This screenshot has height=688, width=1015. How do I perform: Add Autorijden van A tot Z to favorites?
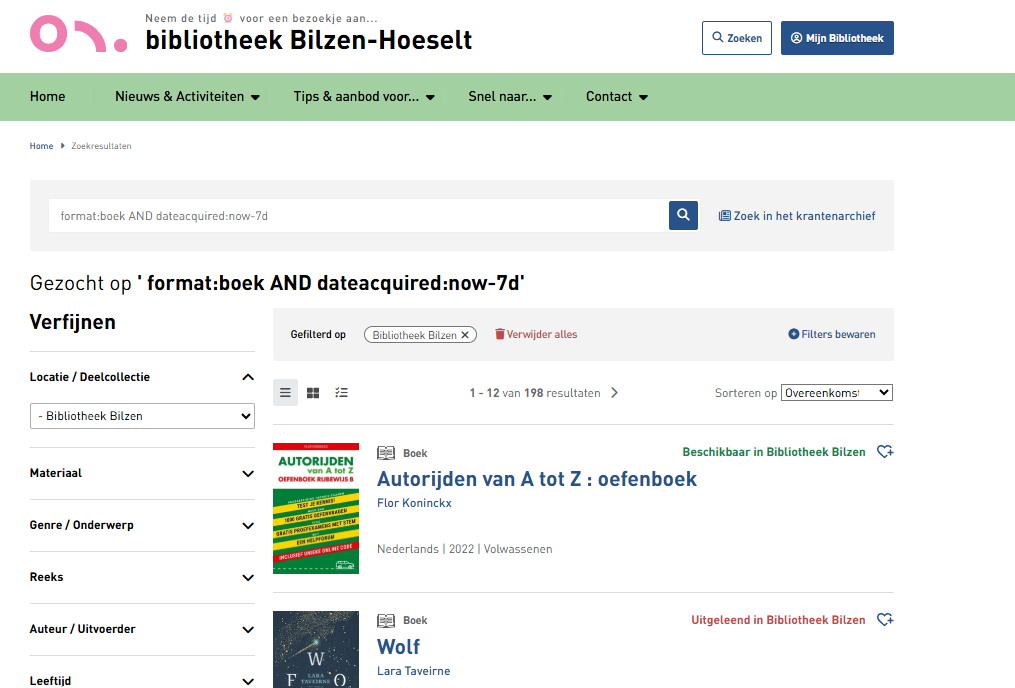884,452
